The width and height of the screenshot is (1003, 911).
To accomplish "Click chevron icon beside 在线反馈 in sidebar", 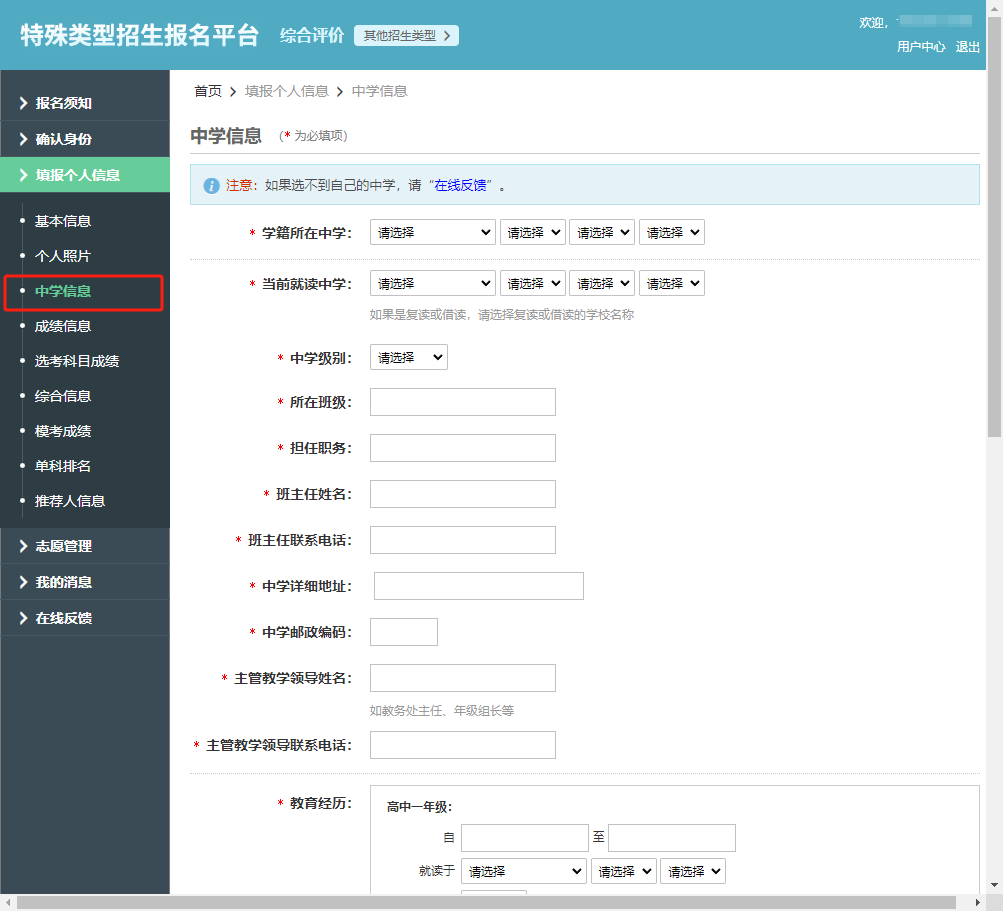I will coord(23,617).
